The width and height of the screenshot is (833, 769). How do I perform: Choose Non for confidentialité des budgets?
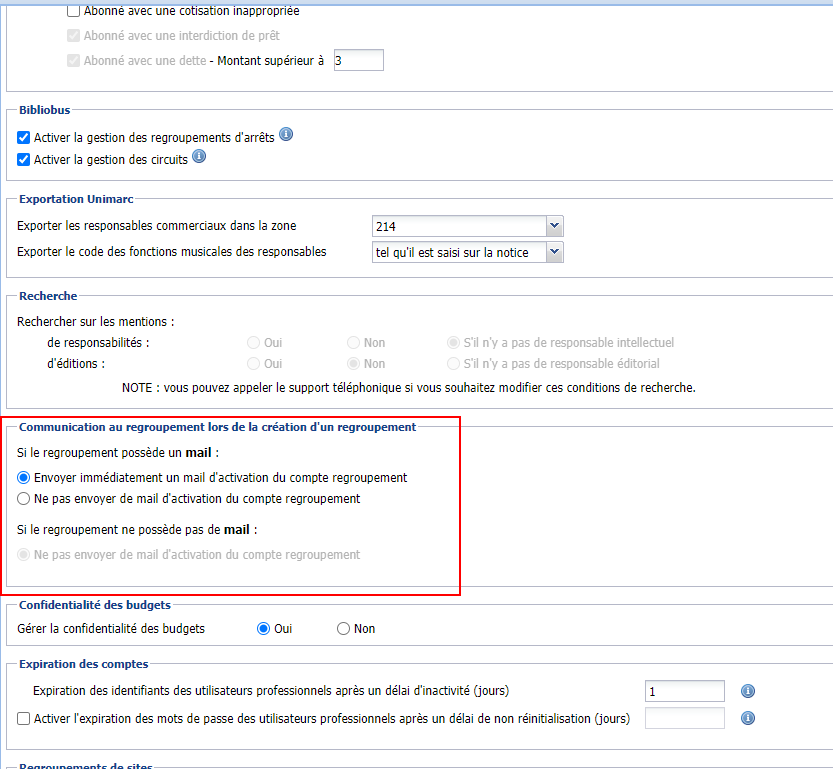(x=343, y=628)
